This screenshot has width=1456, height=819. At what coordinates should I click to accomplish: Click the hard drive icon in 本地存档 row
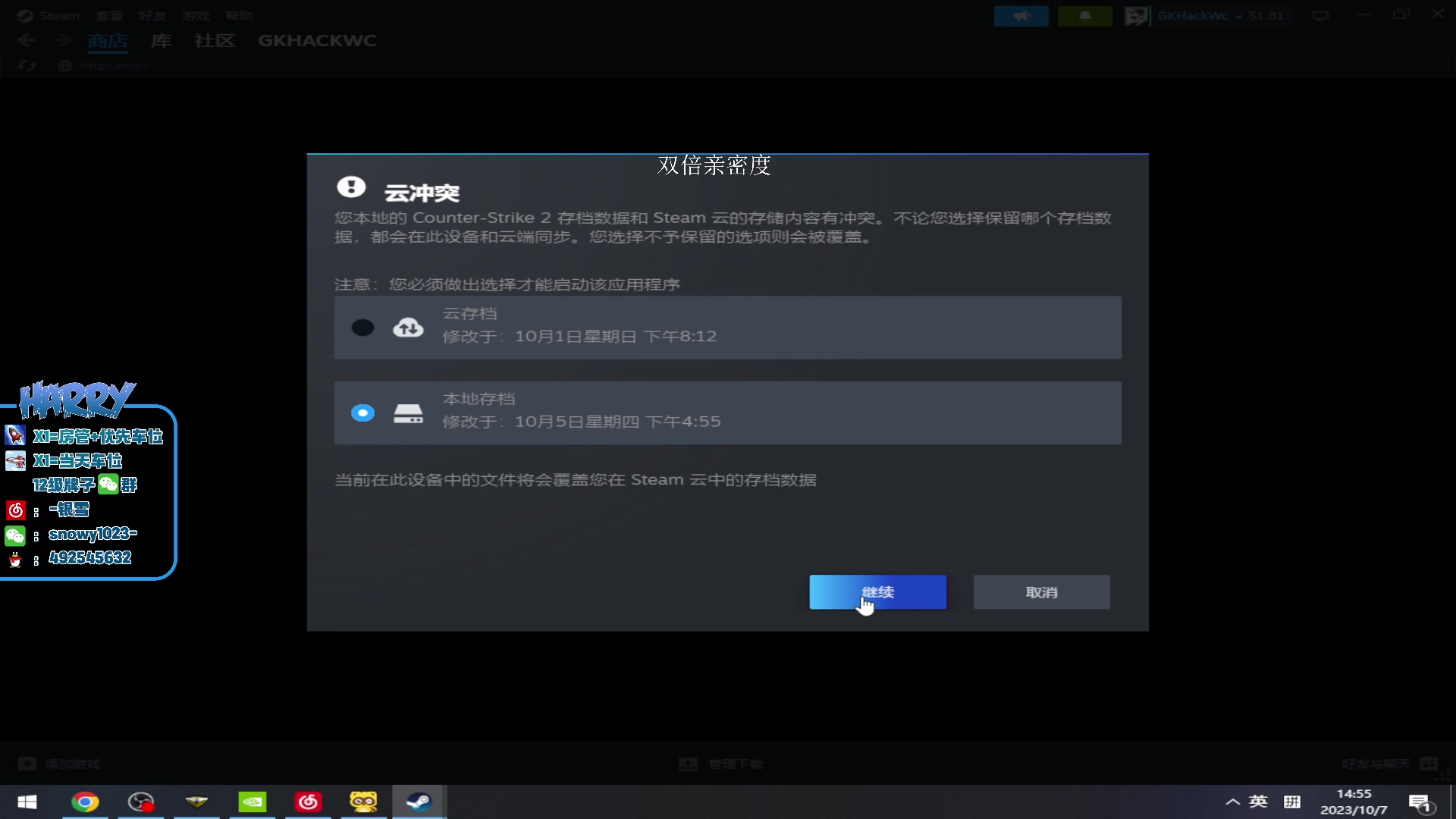click(x=408, y=413)
